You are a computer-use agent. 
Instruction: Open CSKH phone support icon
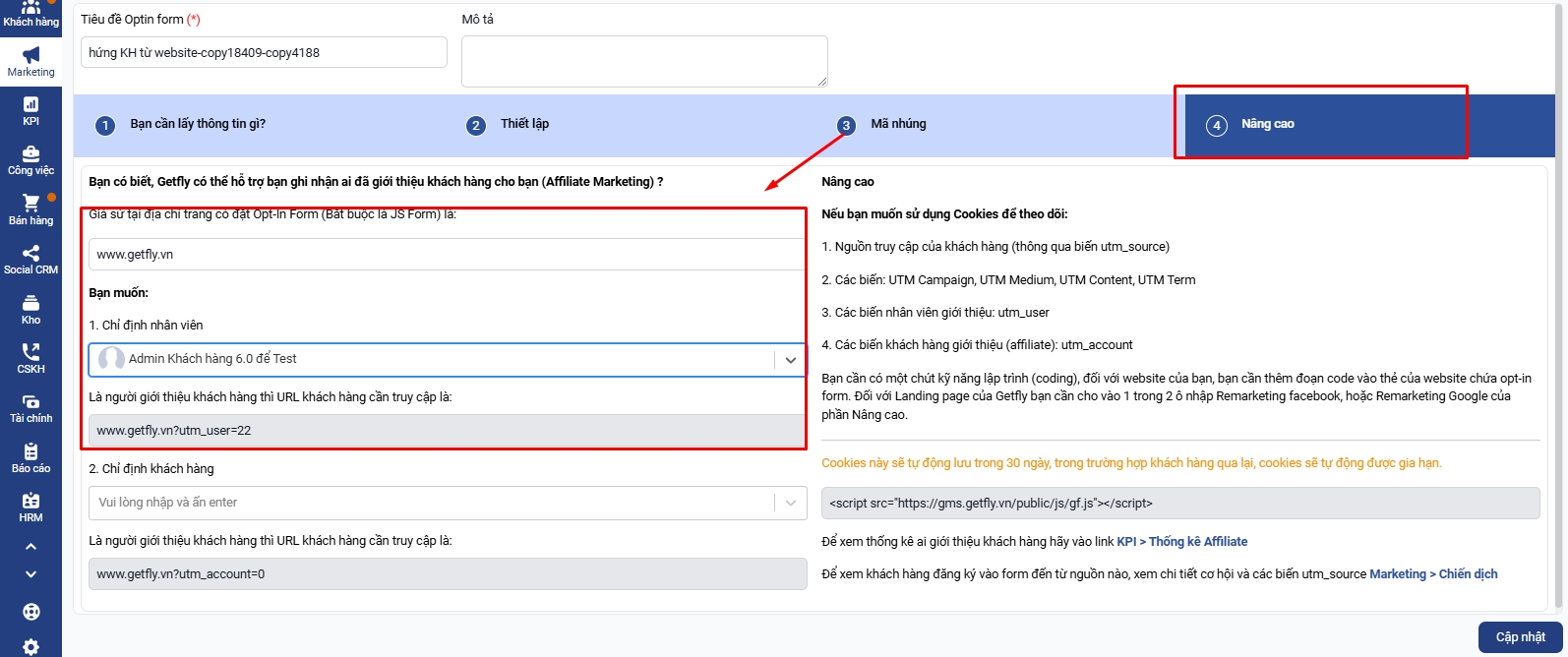(30, 358)
